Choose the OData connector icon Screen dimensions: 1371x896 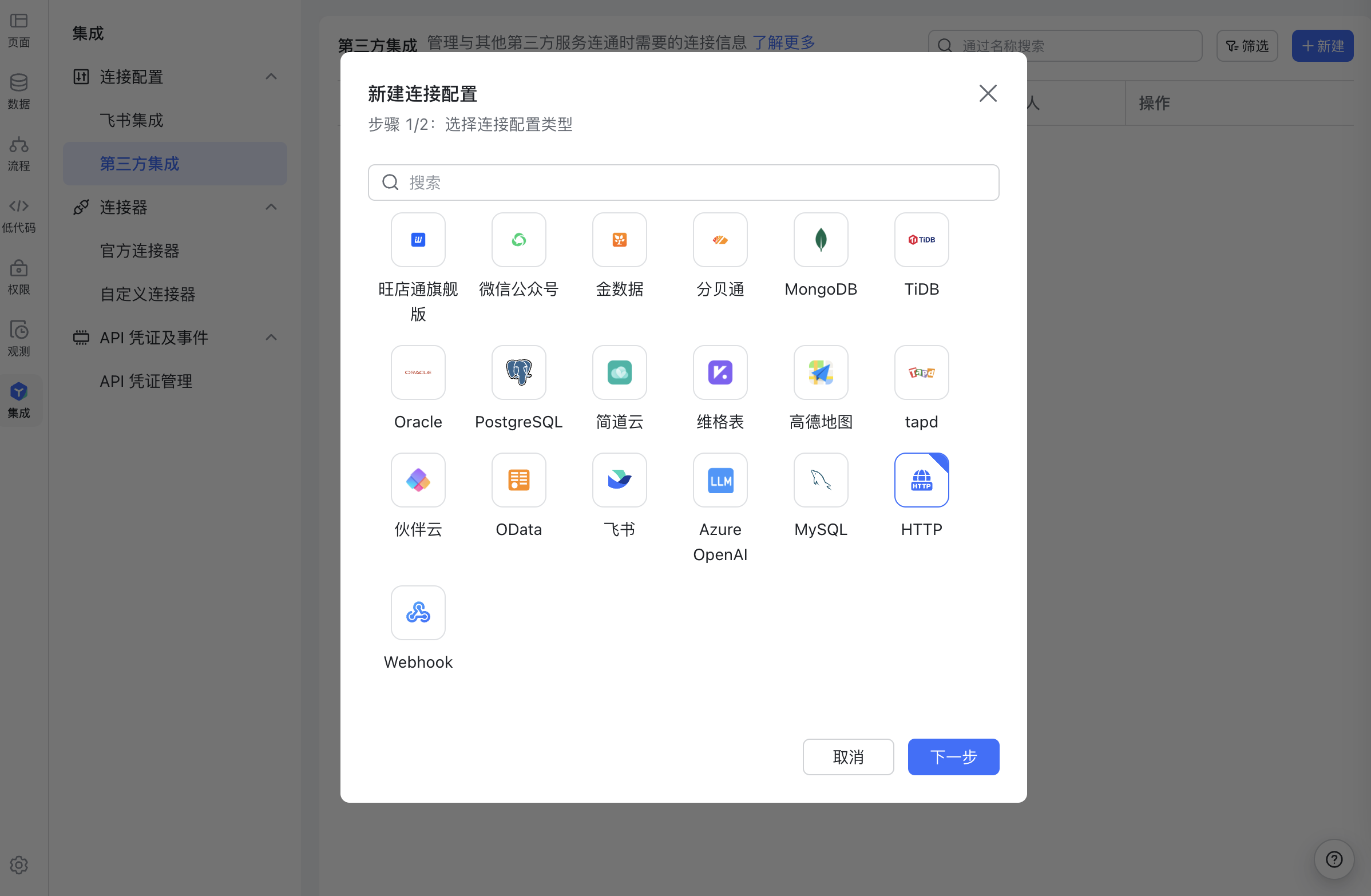(x=518, y=480)
